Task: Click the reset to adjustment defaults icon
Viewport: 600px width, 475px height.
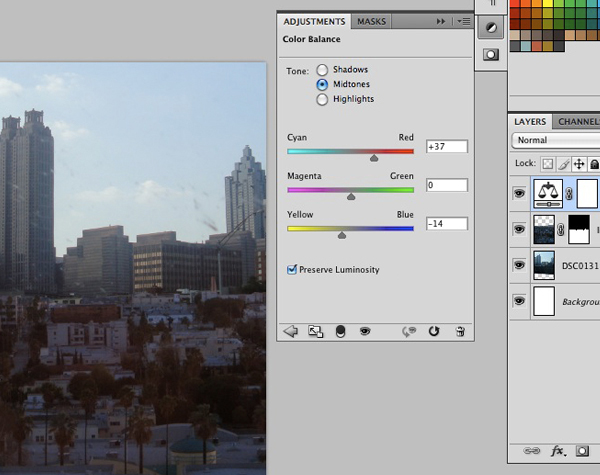Action: (434, 331)
